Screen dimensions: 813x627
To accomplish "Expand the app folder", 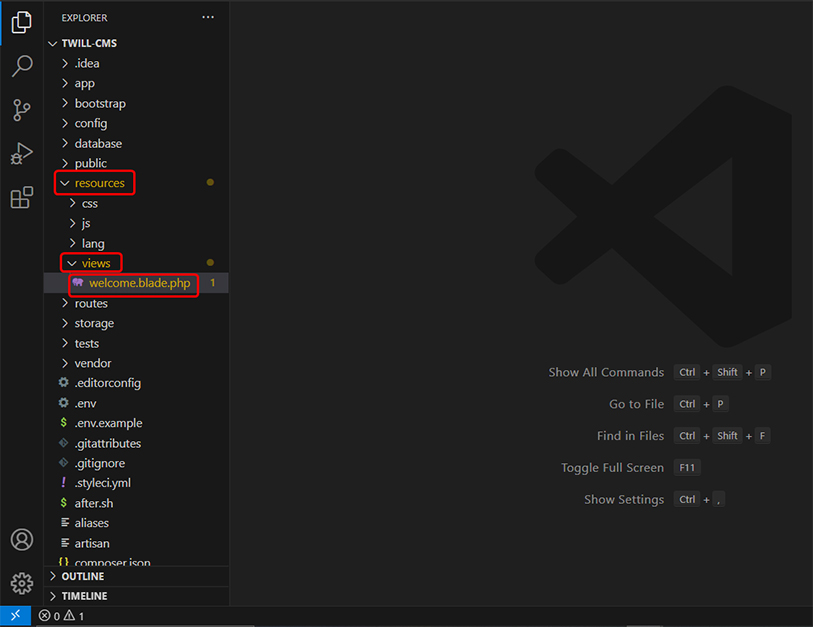I will tap(65, 83).
